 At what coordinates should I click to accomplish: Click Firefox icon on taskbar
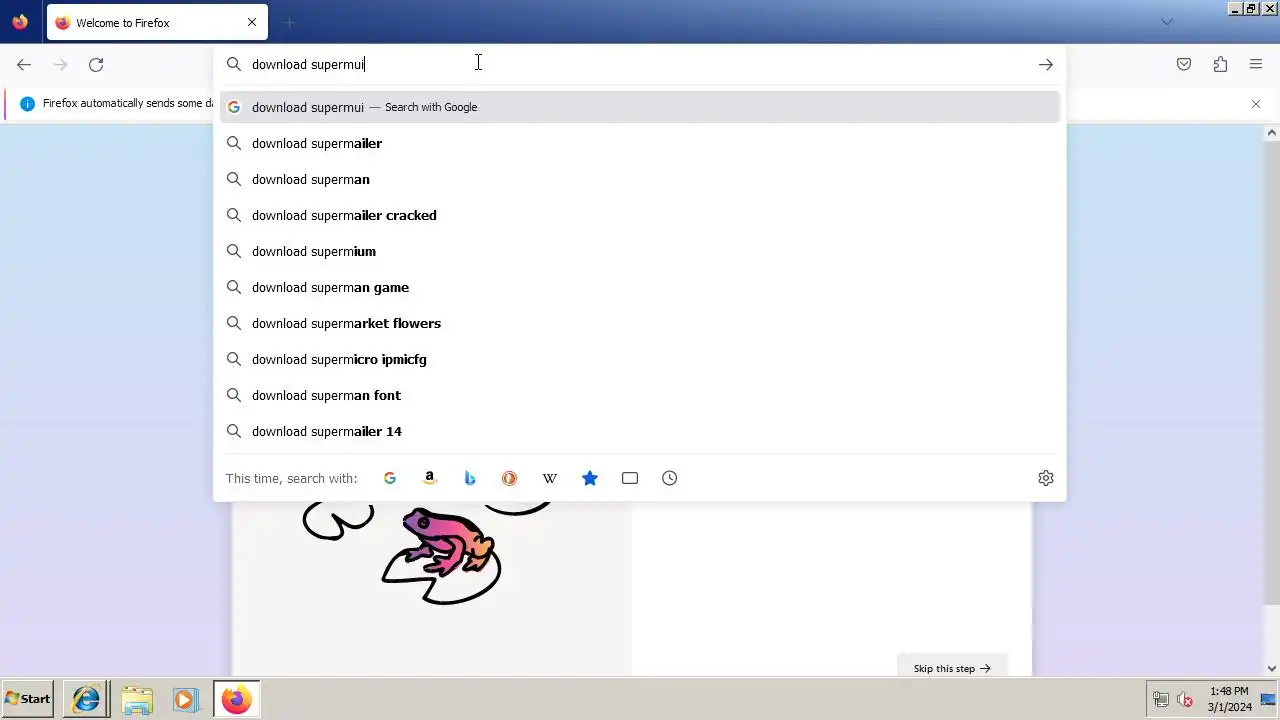(237, 699)
